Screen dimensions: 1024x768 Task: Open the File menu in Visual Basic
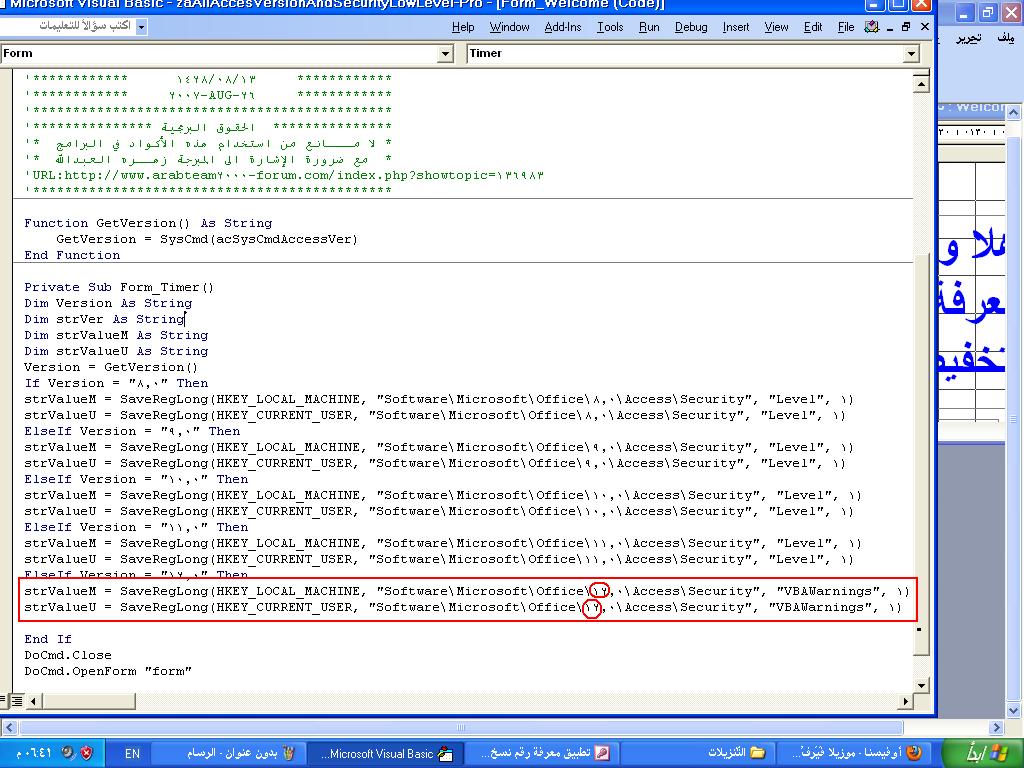(x=846, y=27)
